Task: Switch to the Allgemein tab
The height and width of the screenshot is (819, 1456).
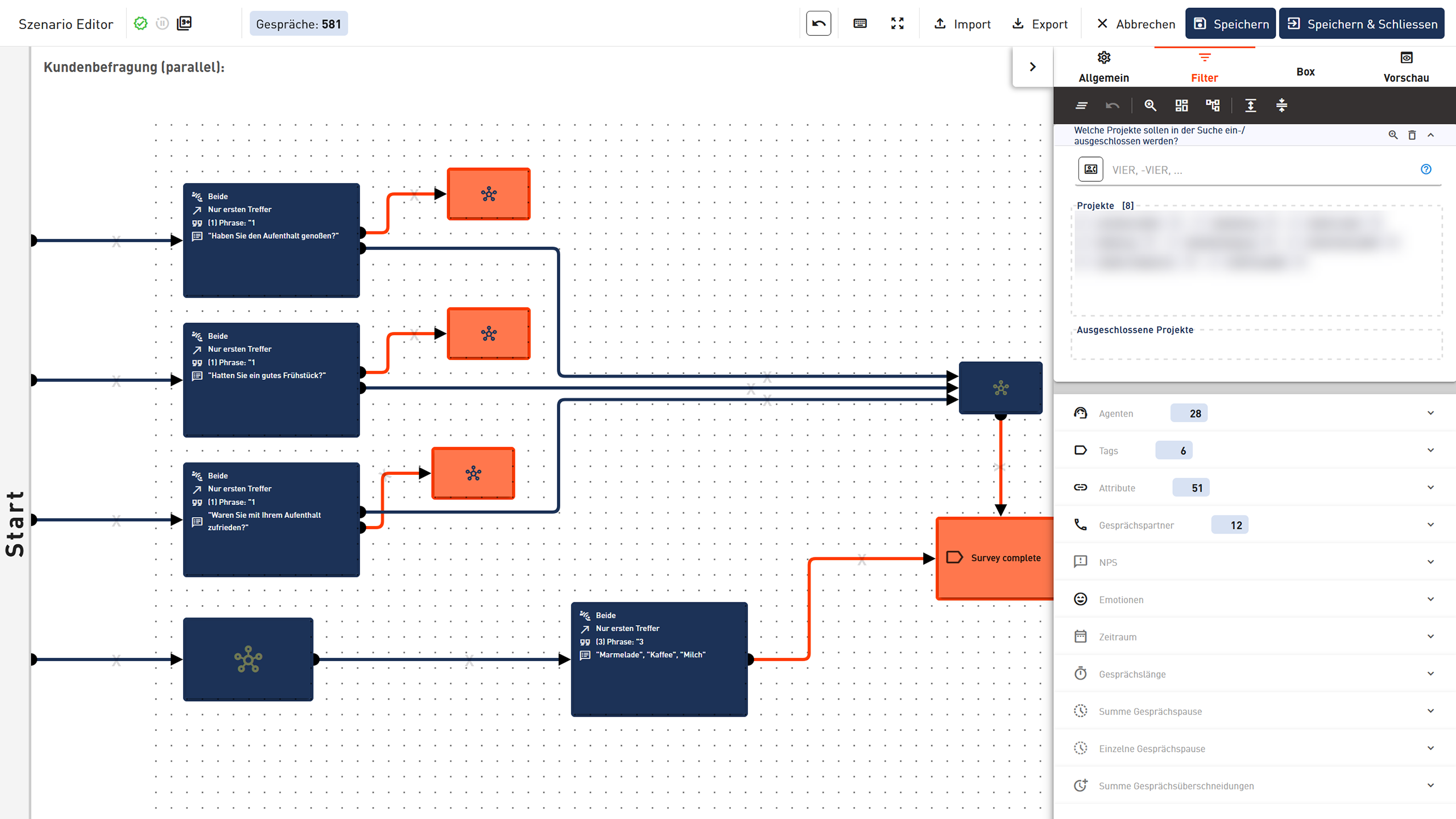Action: 1103,67
